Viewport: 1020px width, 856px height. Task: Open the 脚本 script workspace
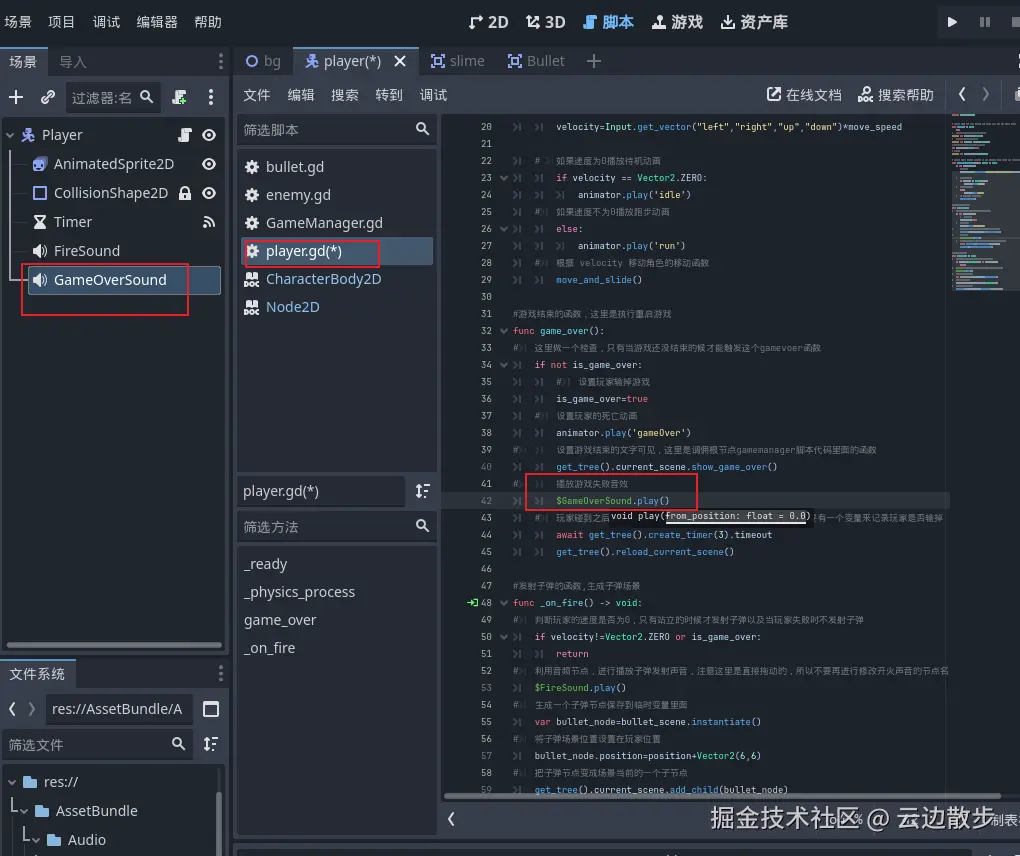pos(608,22)
